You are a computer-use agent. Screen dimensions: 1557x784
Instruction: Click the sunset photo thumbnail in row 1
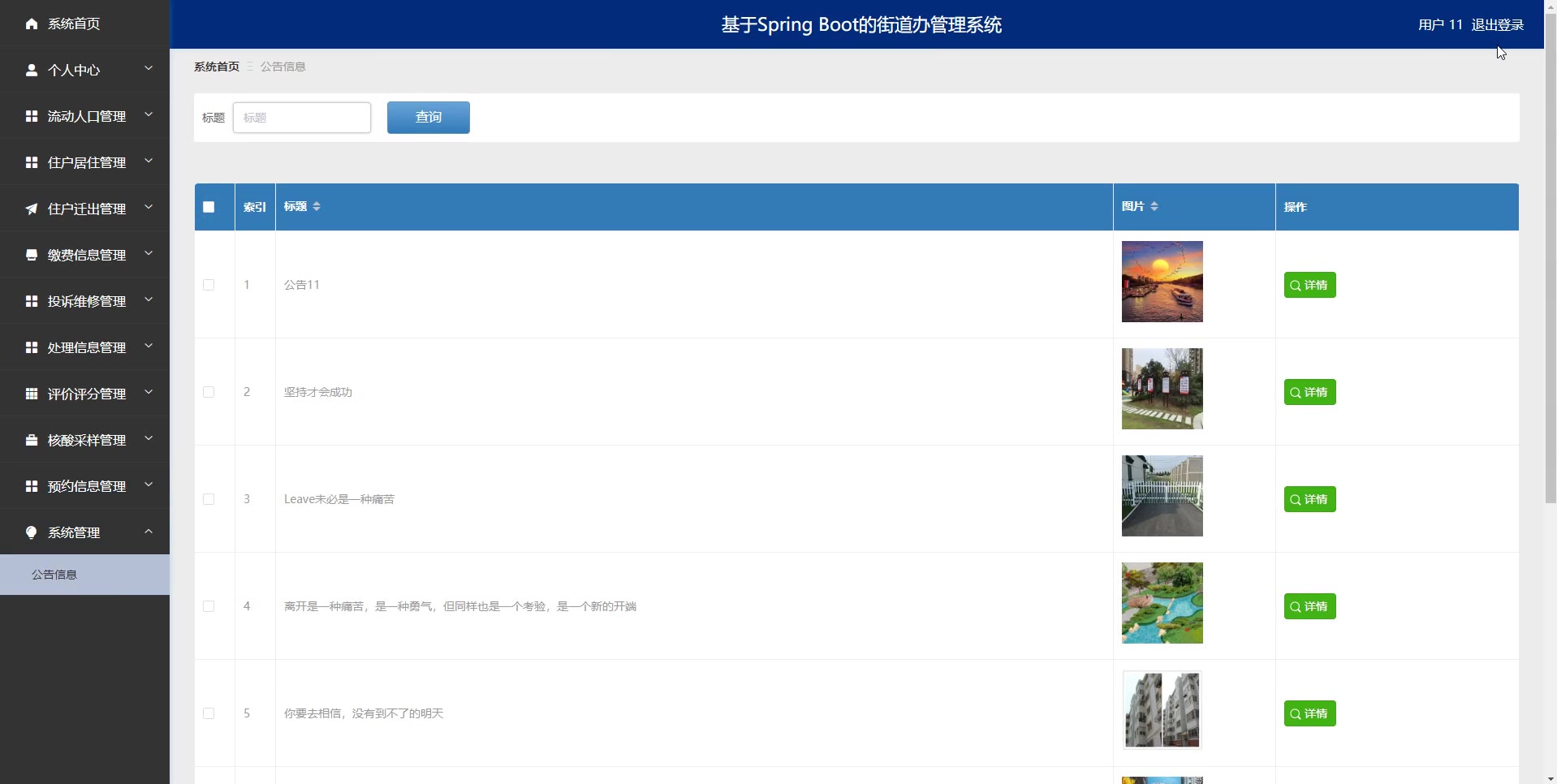click(x=1161, y=281)
